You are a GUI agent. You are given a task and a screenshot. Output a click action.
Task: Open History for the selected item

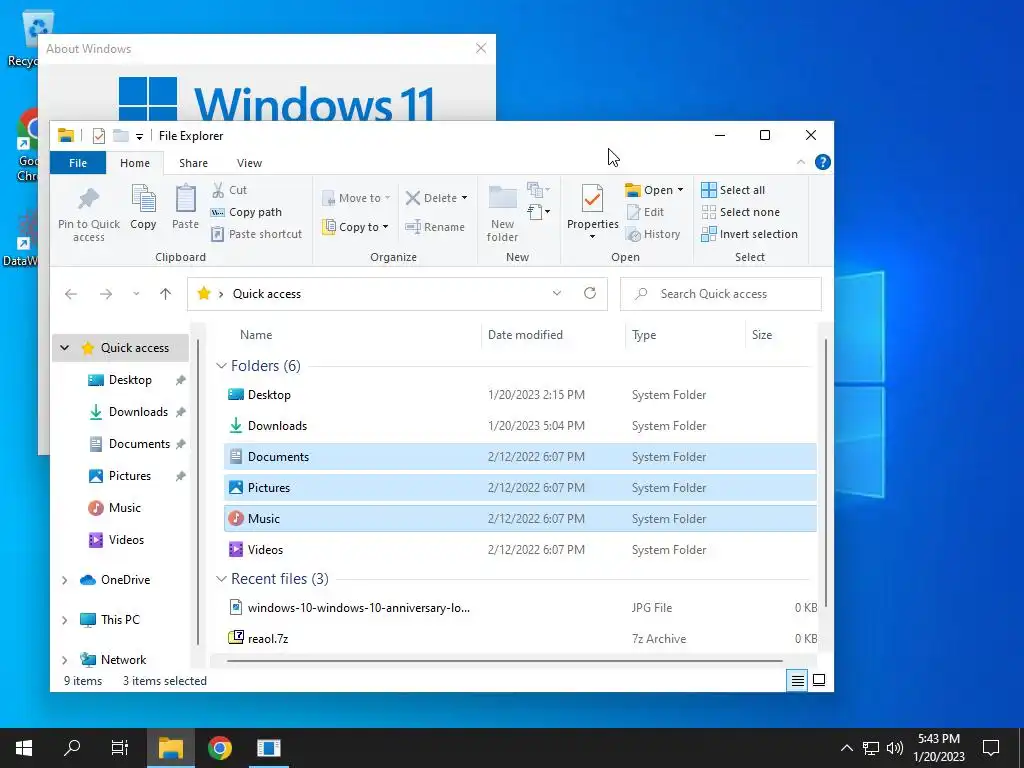click(652, 234)
